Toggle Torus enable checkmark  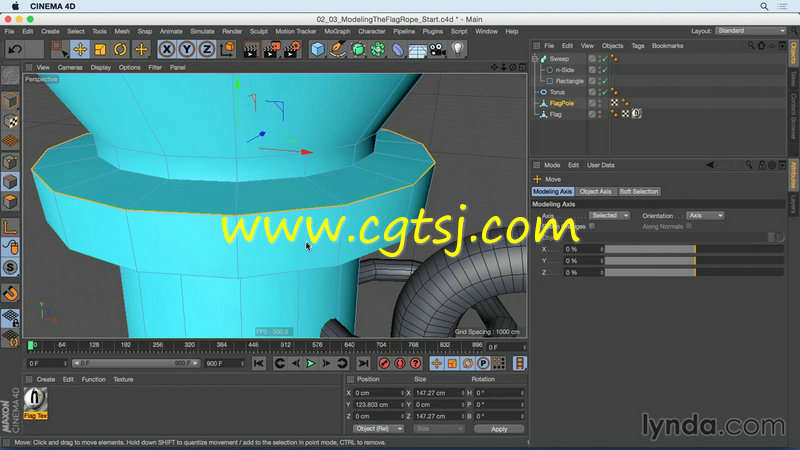(605, 92)
